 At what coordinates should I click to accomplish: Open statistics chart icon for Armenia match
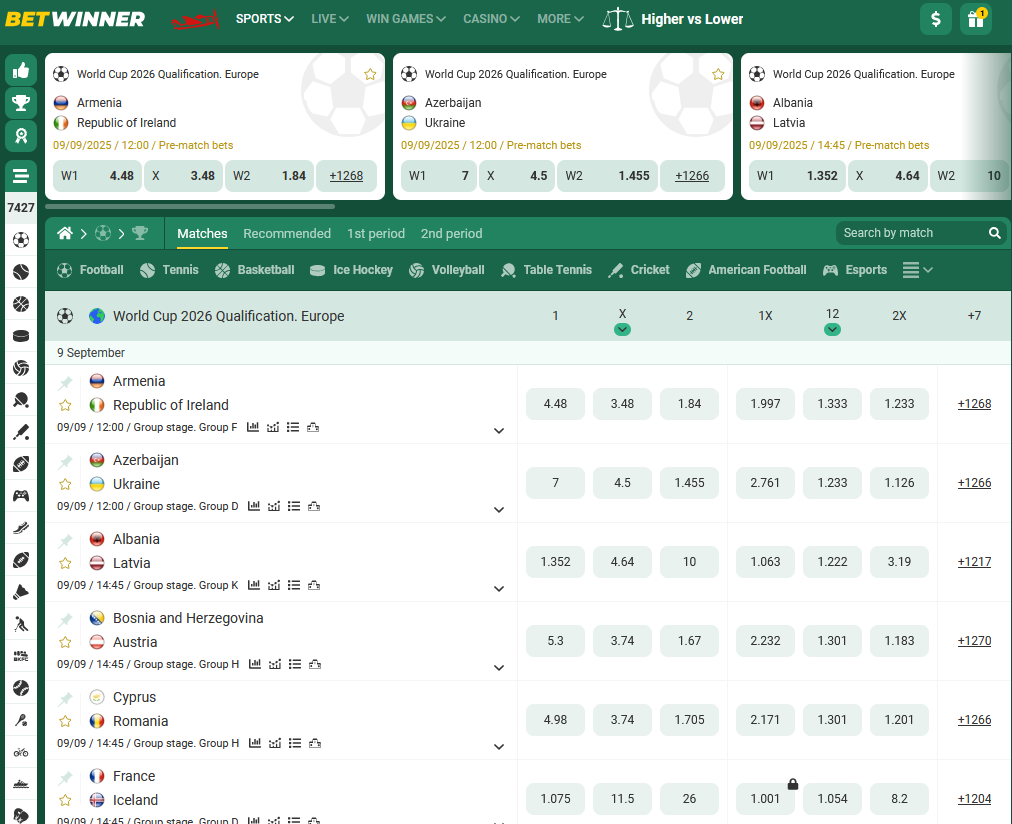coord(253,427)
